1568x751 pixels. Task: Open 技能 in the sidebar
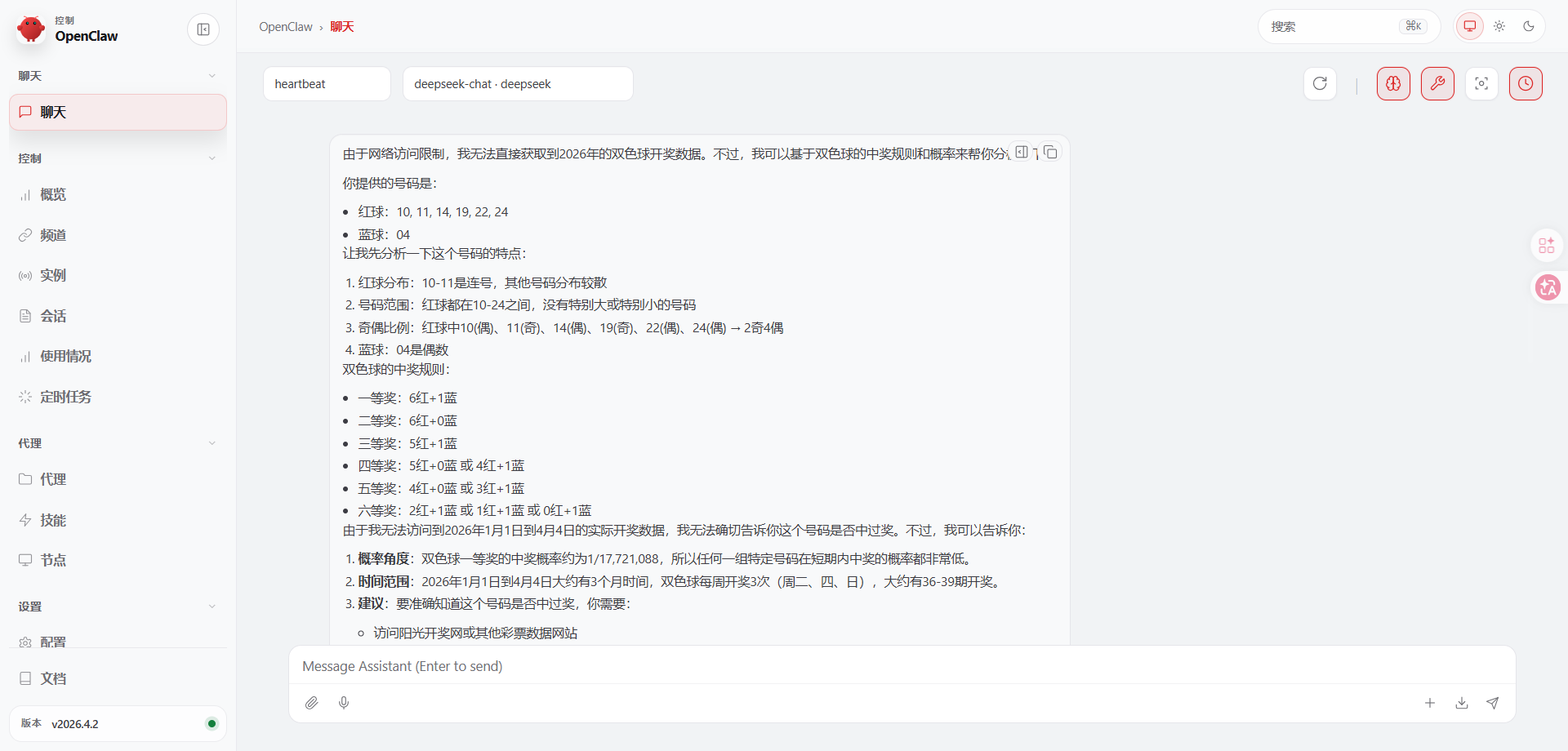click(53, 520)
